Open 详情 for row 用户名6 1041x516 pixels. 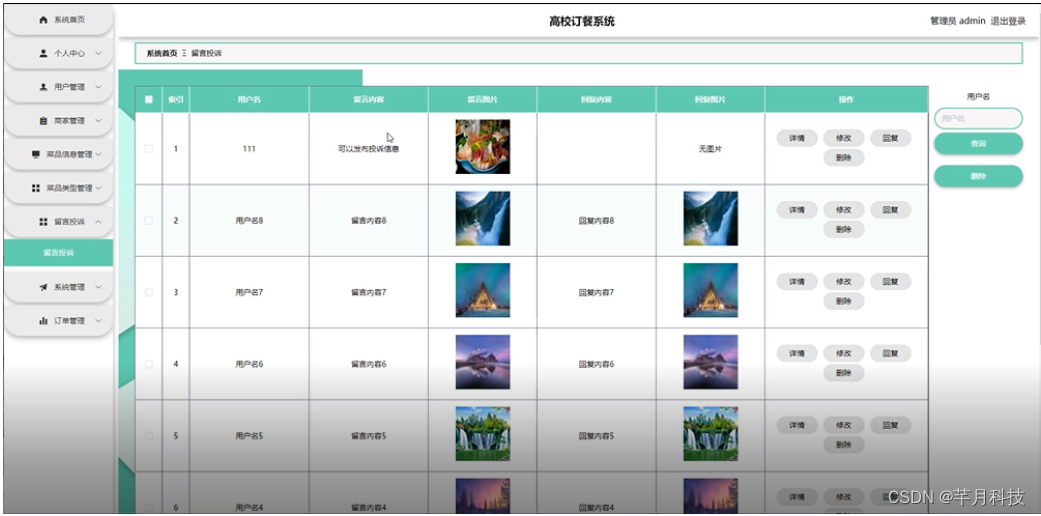[797, 353]
